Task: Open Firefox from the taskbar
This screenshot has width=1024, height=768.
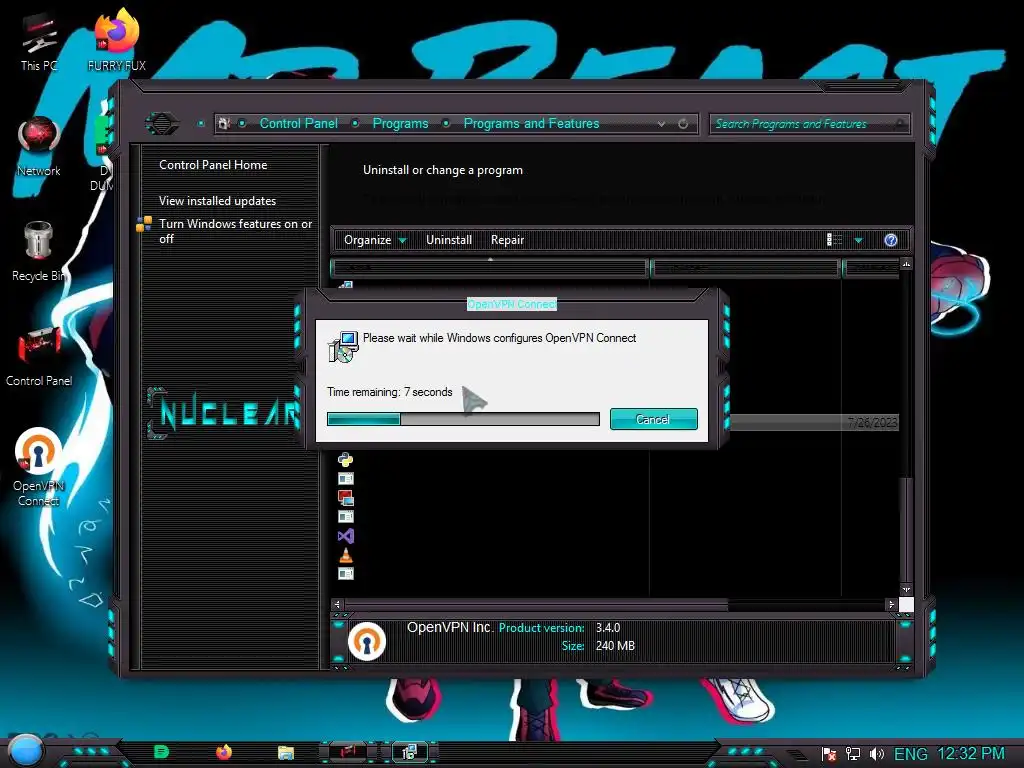Action: pyautogui.click(x=223, y=752)
